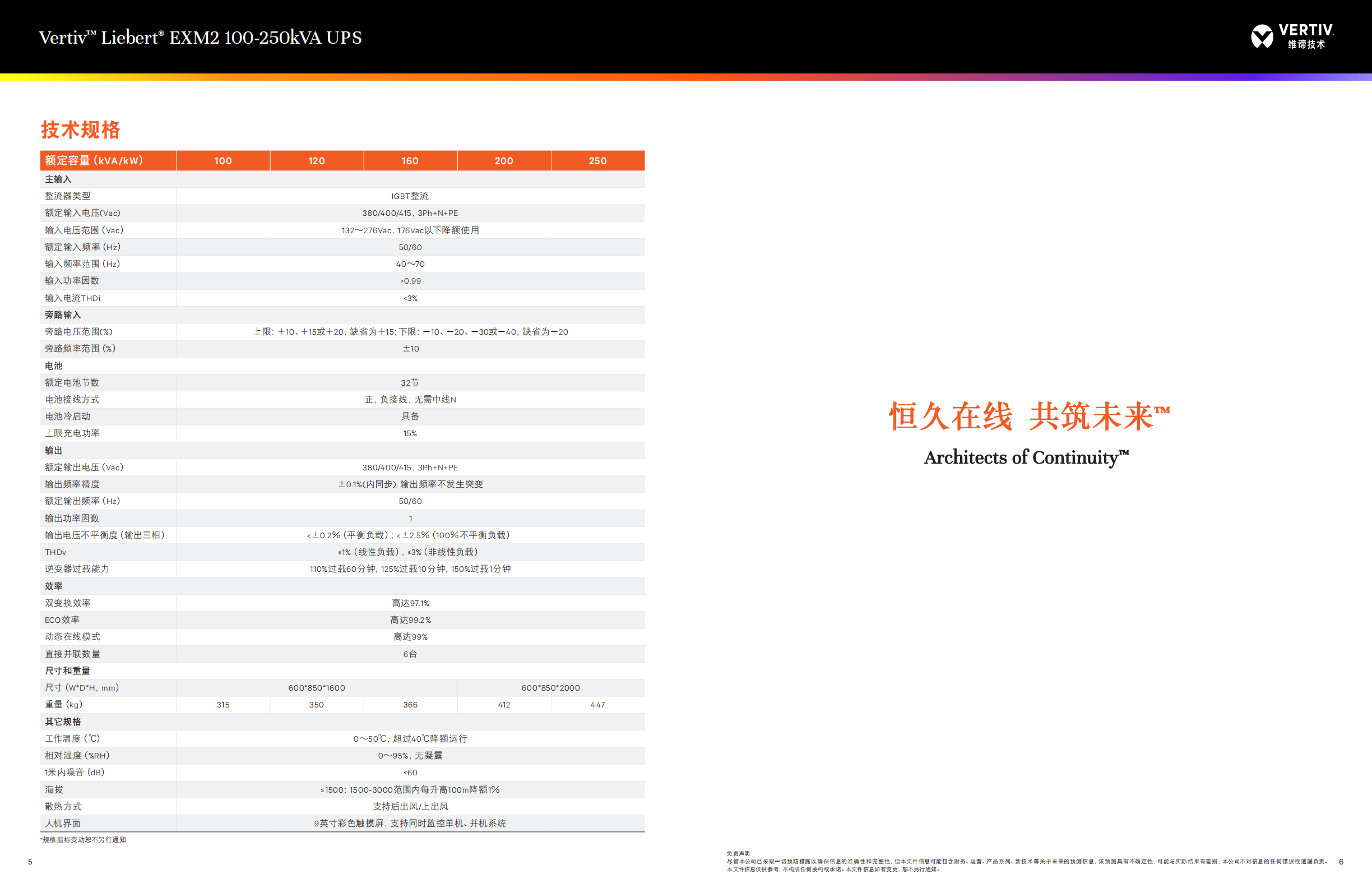
Task: Click the '电池接线方式' row label
Action: pyautogui.click(x=72, y=399)
